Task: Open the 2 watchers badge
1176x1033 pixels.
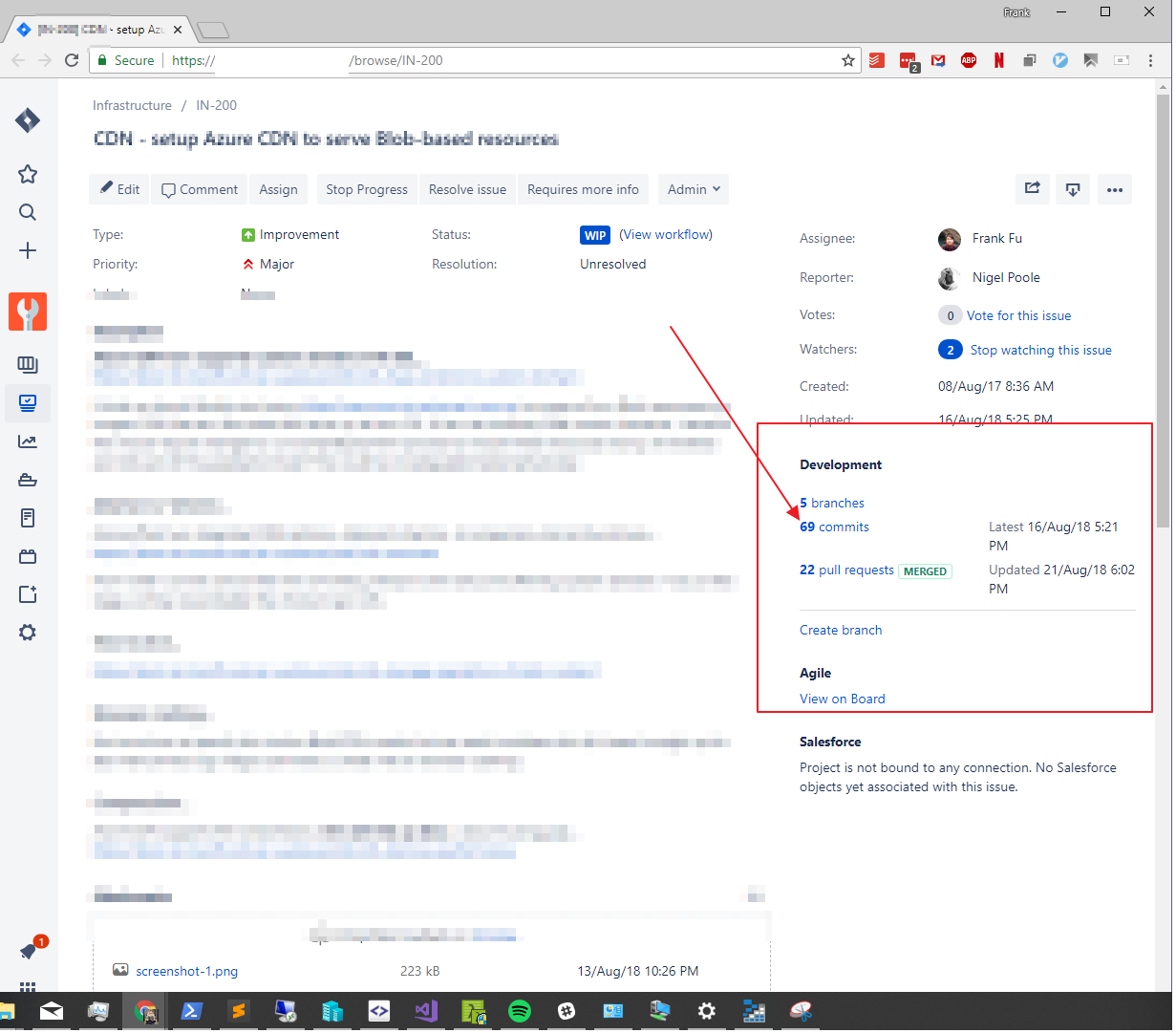Action: [x=950, y=350]
